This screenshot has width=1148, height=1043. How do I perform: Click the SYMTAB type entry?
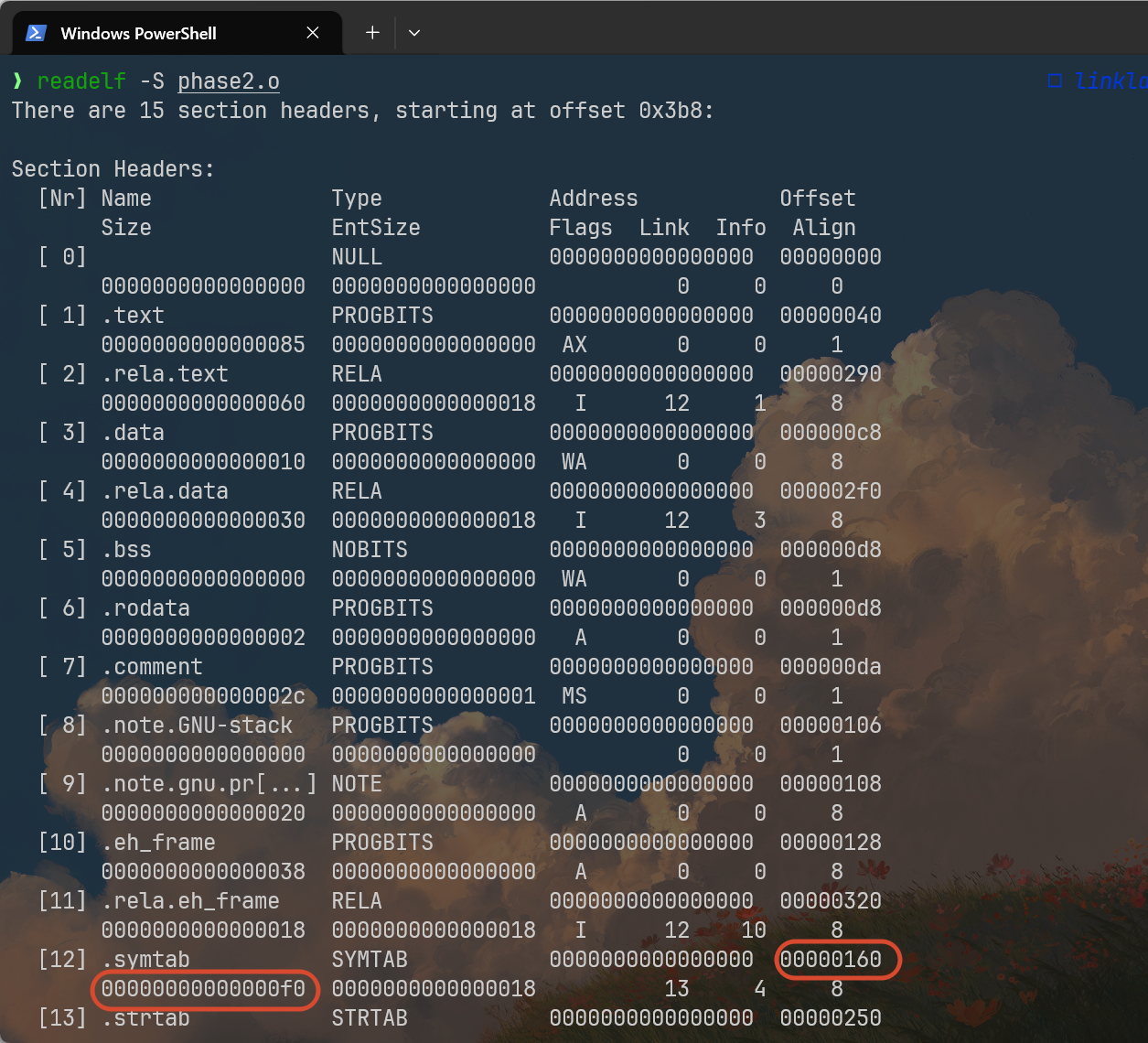[x=370, y=960]
